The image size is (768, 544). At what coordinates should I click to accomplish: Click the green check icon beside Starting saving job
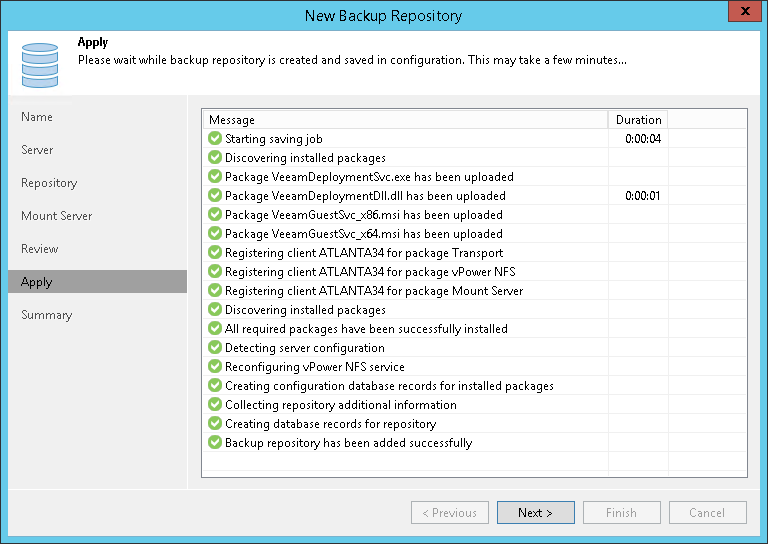point(215,138)
